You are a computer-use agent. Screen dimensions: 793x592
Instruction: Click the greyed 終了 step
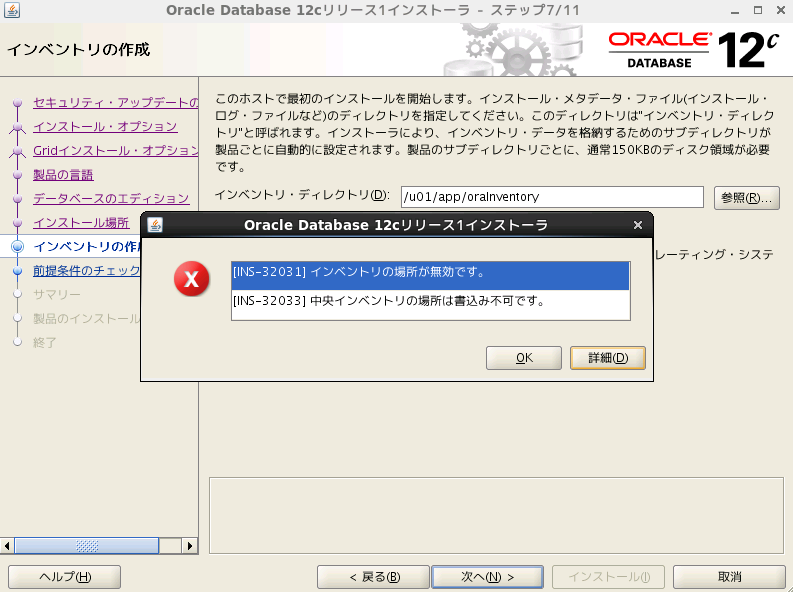(45, 343)
